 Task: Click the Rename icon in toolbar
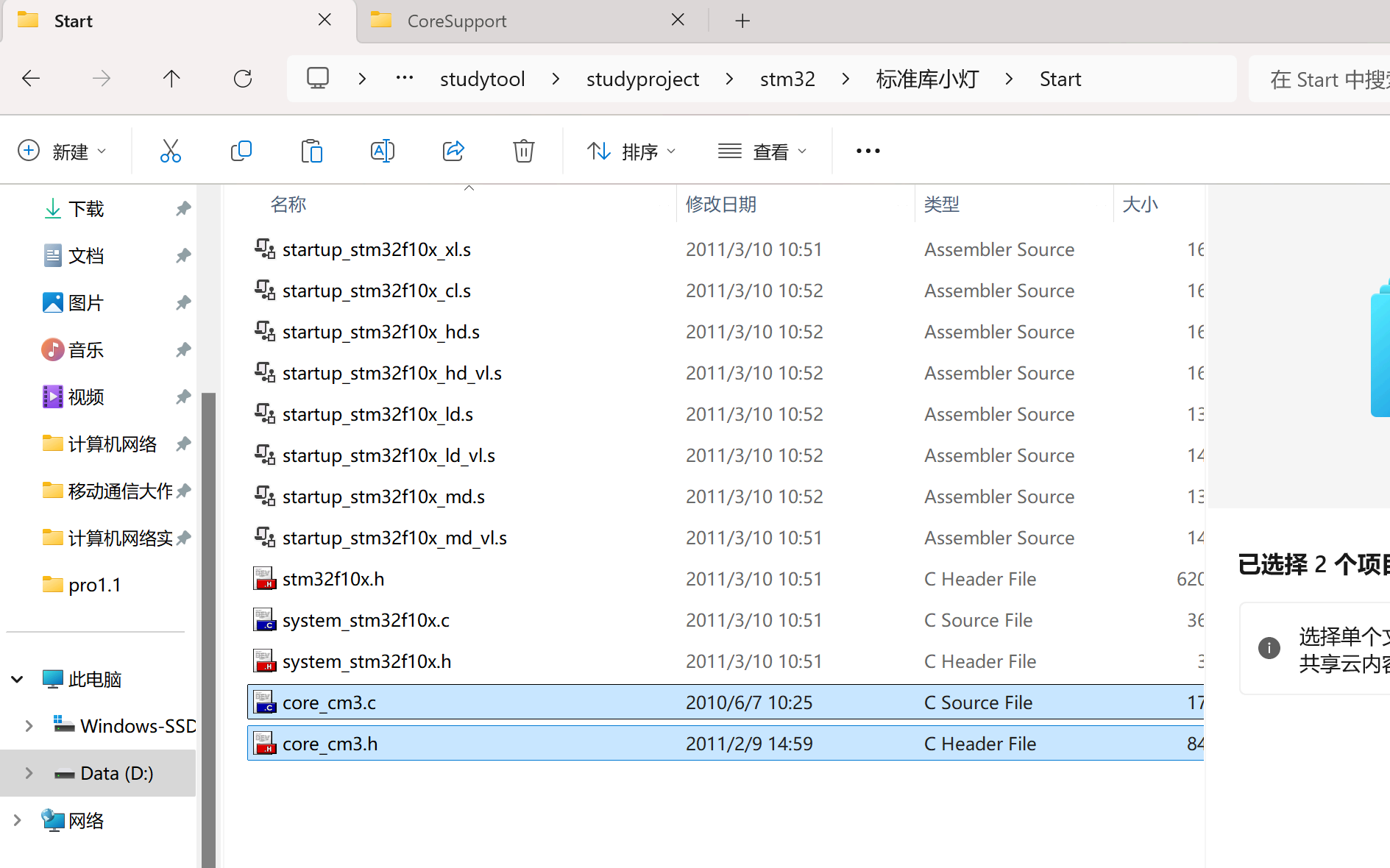(x=382, y=151)
